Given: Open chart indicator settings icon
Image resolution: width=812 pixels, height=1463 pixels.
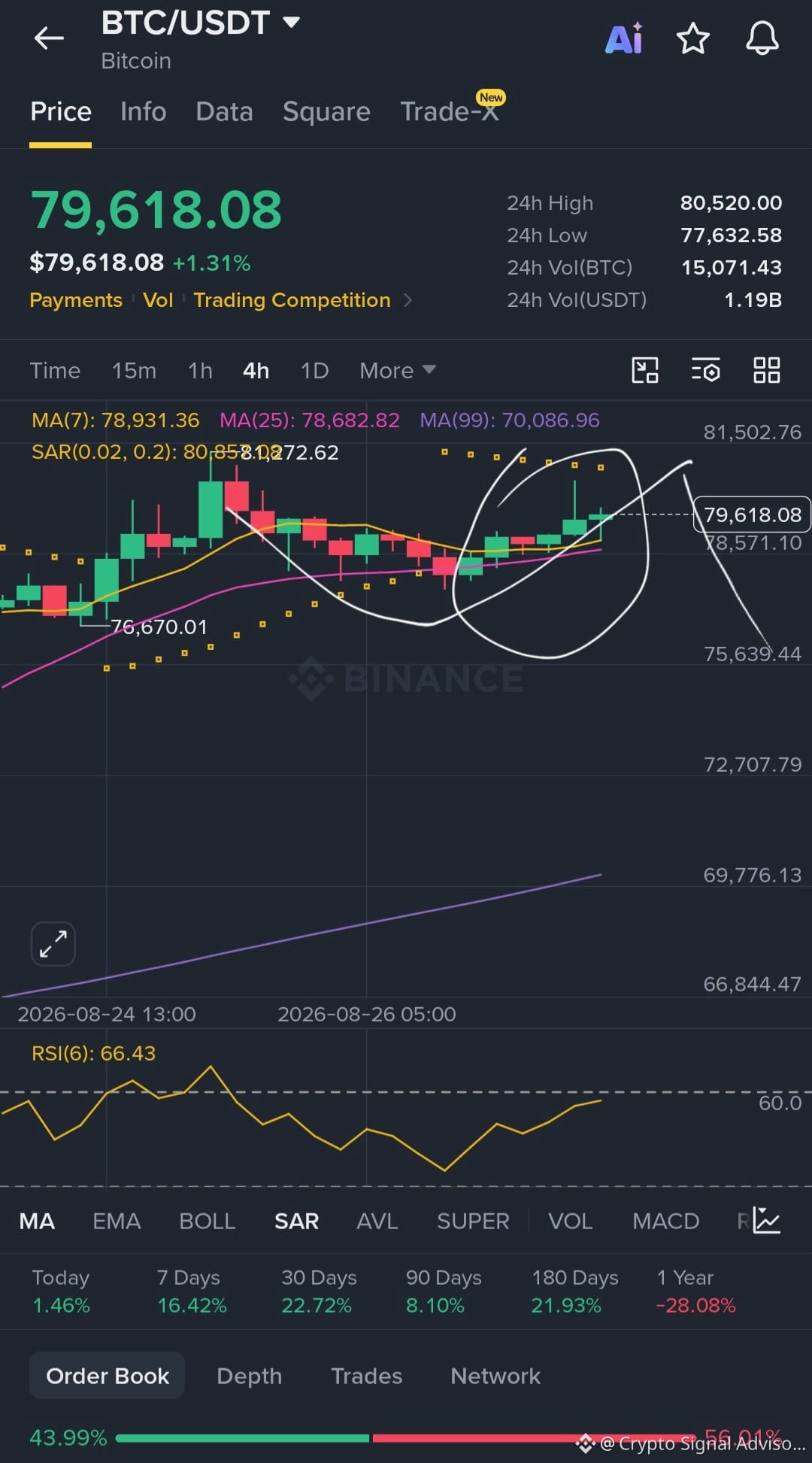Looking at the screenshot, I should pyautogui.click(x=706, y=370).
